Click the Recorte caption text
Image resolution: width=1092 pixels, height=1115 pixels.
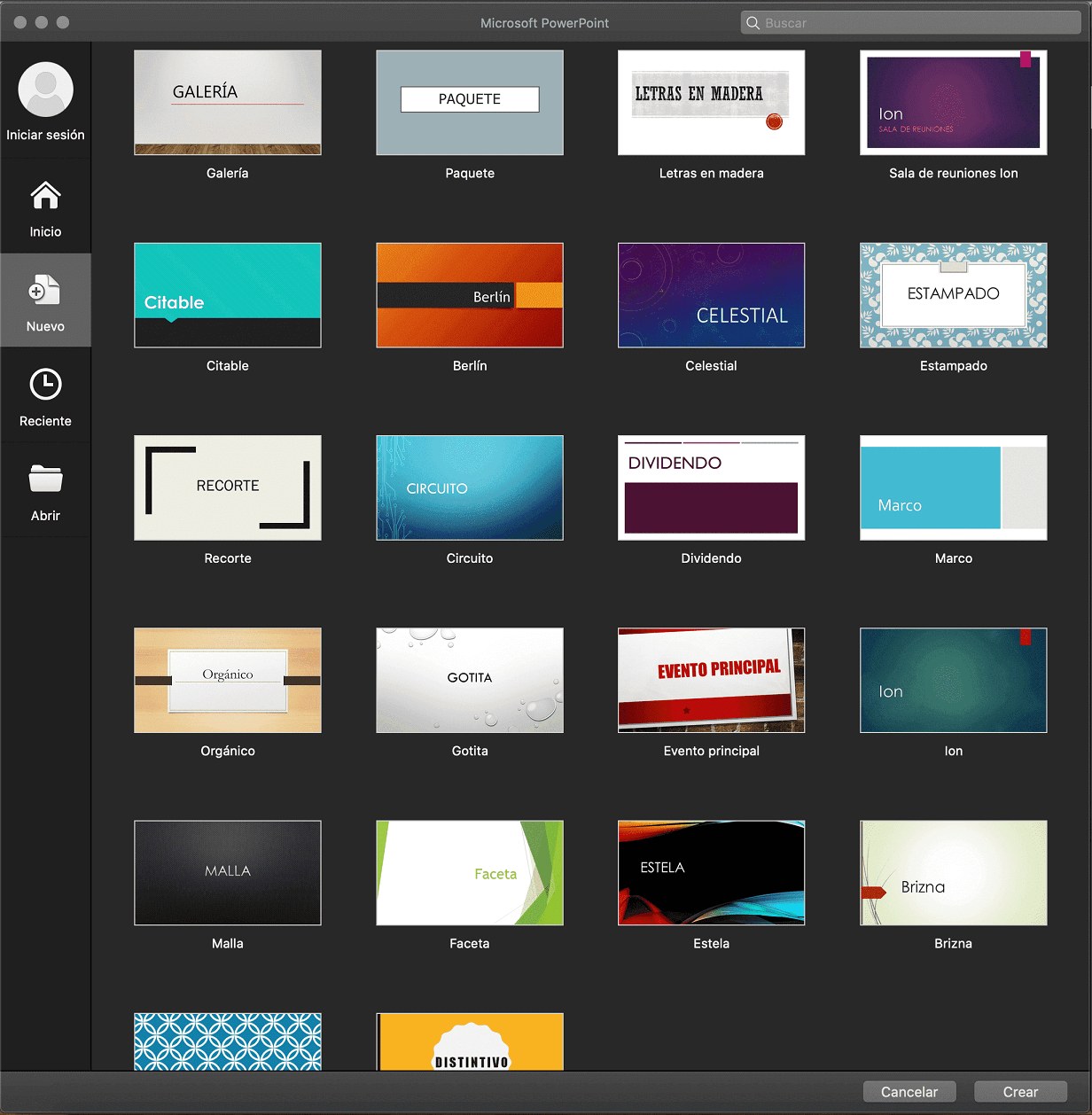tap(228, 558)
